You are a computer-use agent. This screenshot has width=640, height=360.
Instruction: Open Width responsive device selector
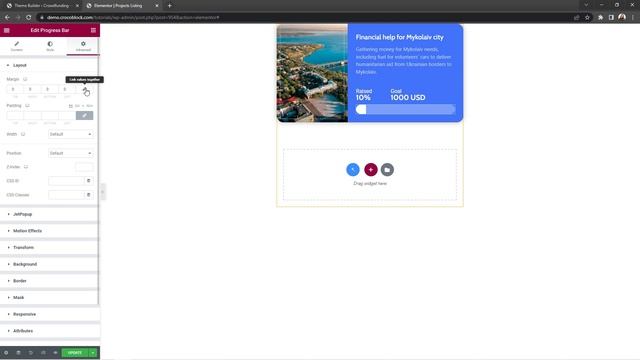pos(23,134)
